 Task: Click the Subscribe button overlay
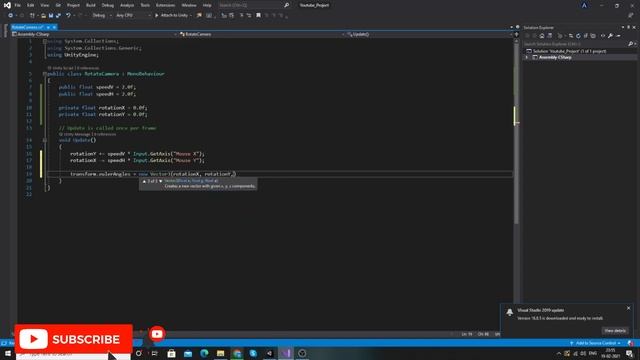tap(73, 339)
